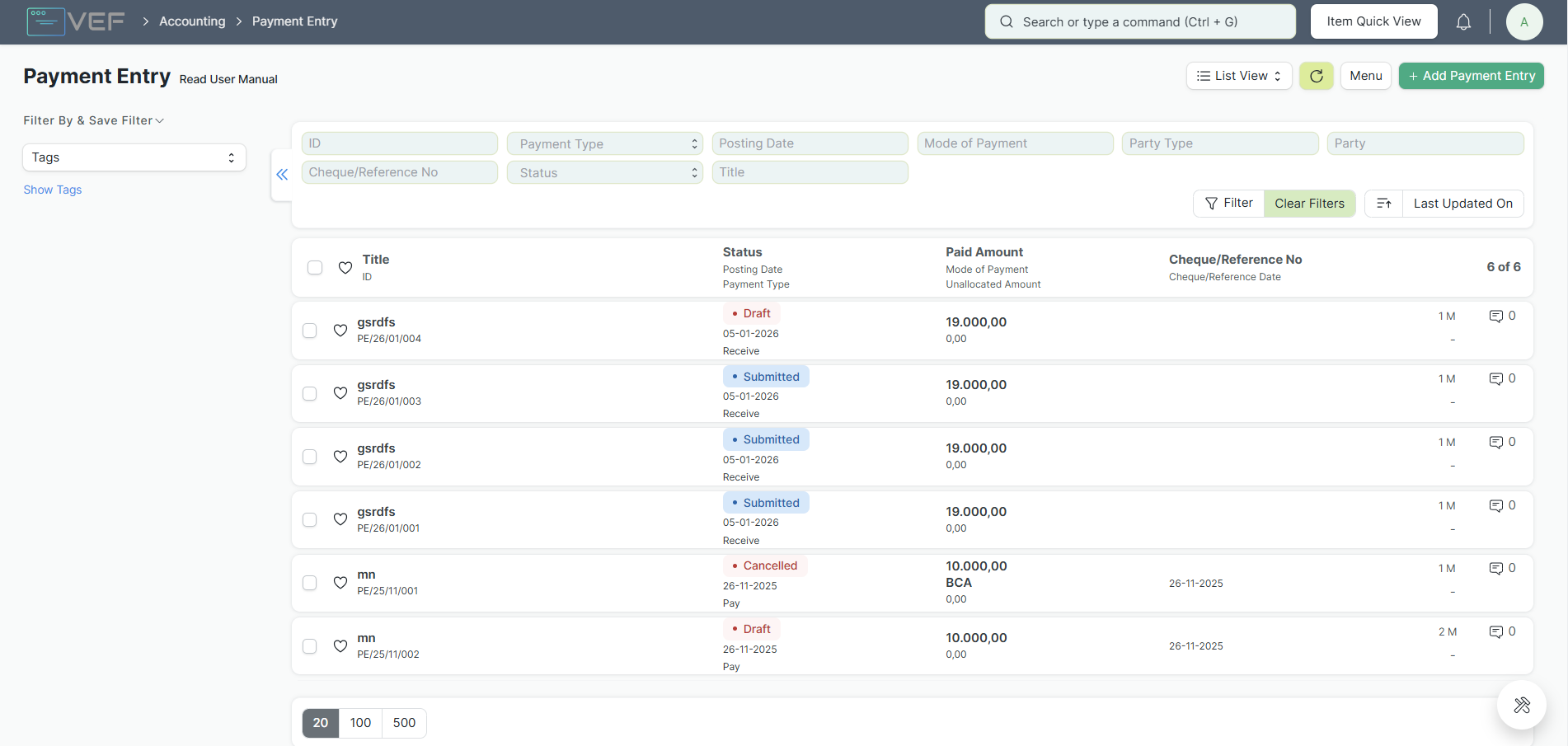Click the refresh list icon button
This screenshot has width=1568, height=746.
(1316, 76)
